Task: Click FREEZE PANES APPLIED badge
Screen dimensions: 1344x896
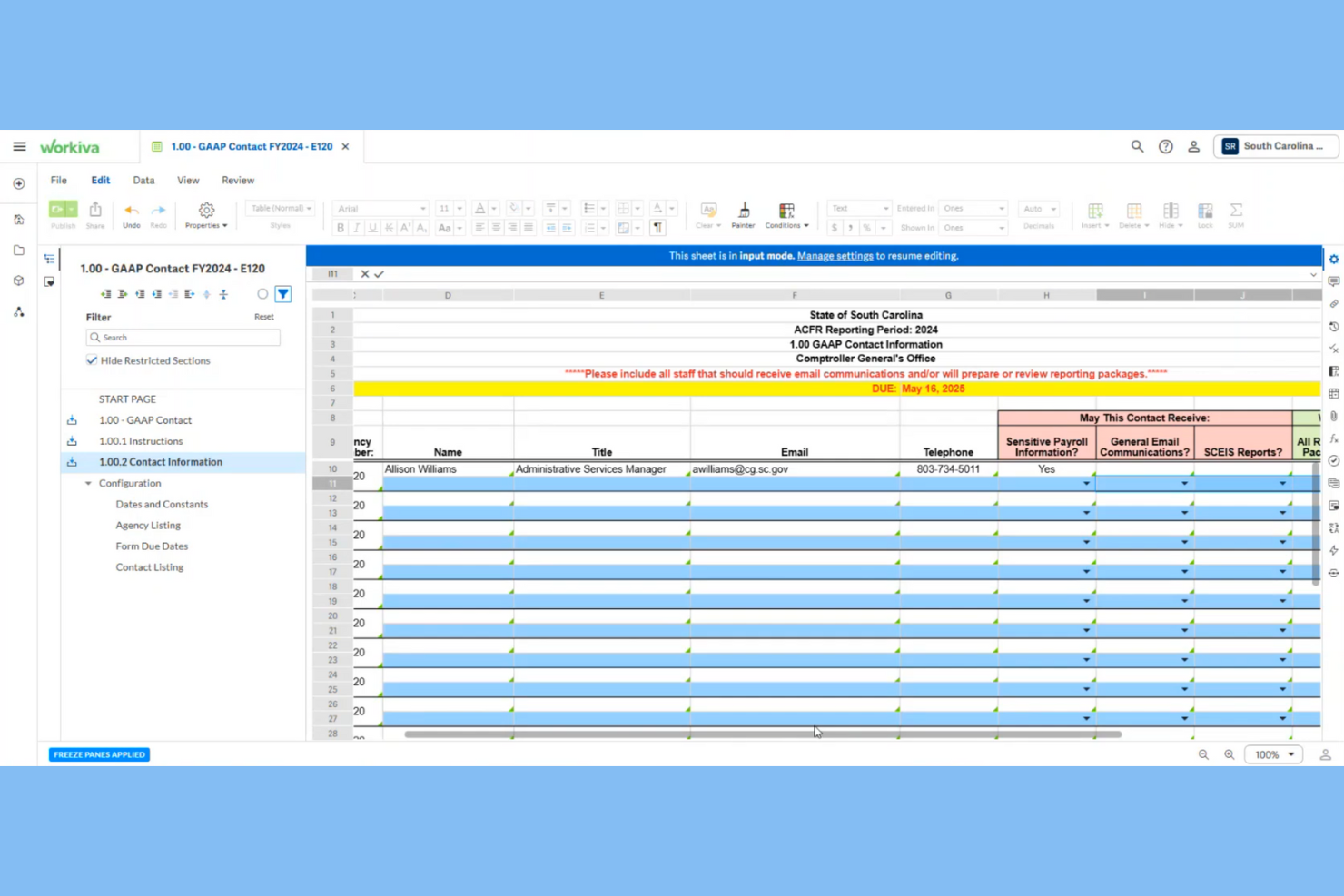Action: pos(100,754)
